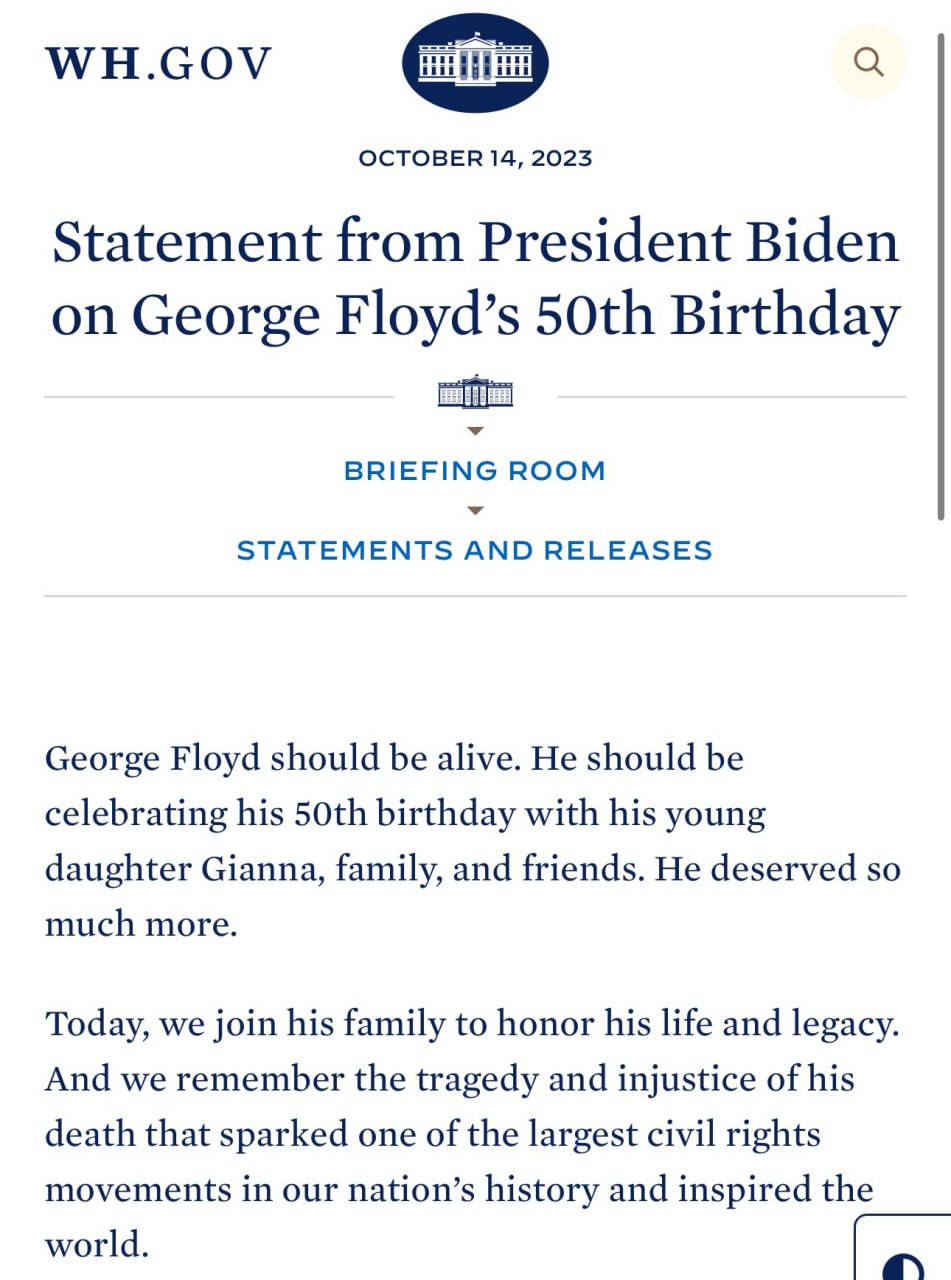Click the small White House icon under the headline
Image resolution: width=951 pixels, height=1280 pixels.
(475, 392)
